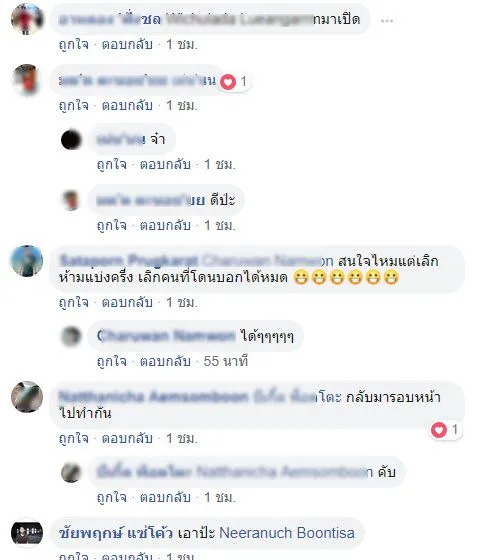497x560 pixels.
Task: Open ชัยพฤกษ์ แซ่โค้ว profile name
Action: [116, 533]
